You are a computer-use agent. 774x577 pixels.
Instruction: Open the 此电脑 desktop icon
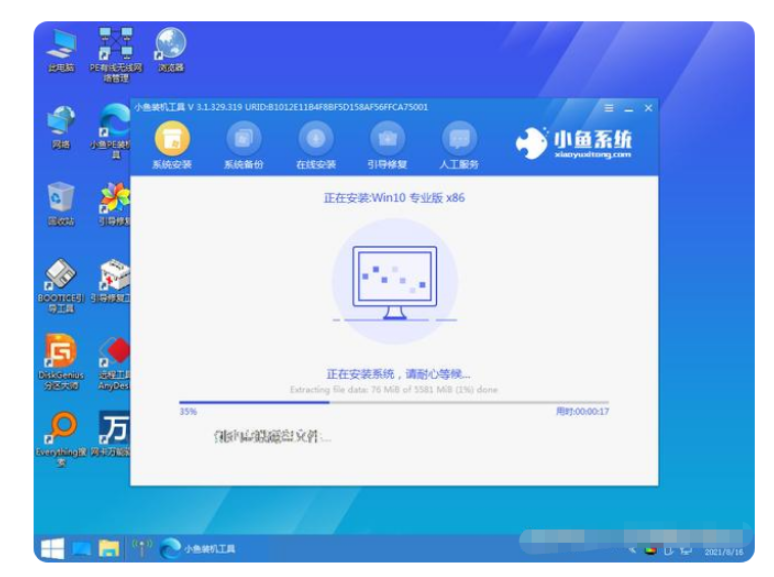pos(61,48)
